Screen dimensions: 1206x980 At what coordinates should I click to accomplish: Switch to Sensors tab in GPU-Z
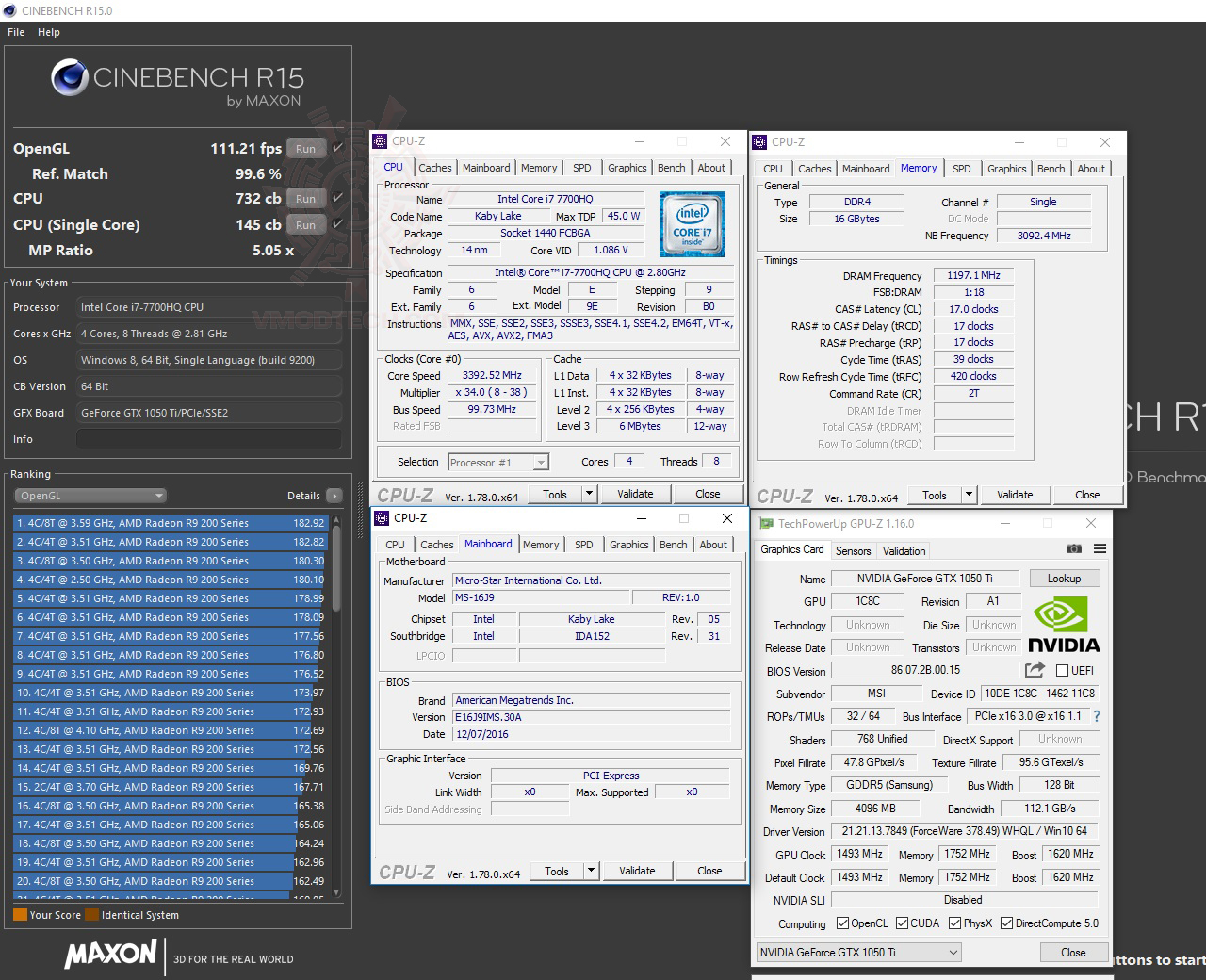(853, 551)
